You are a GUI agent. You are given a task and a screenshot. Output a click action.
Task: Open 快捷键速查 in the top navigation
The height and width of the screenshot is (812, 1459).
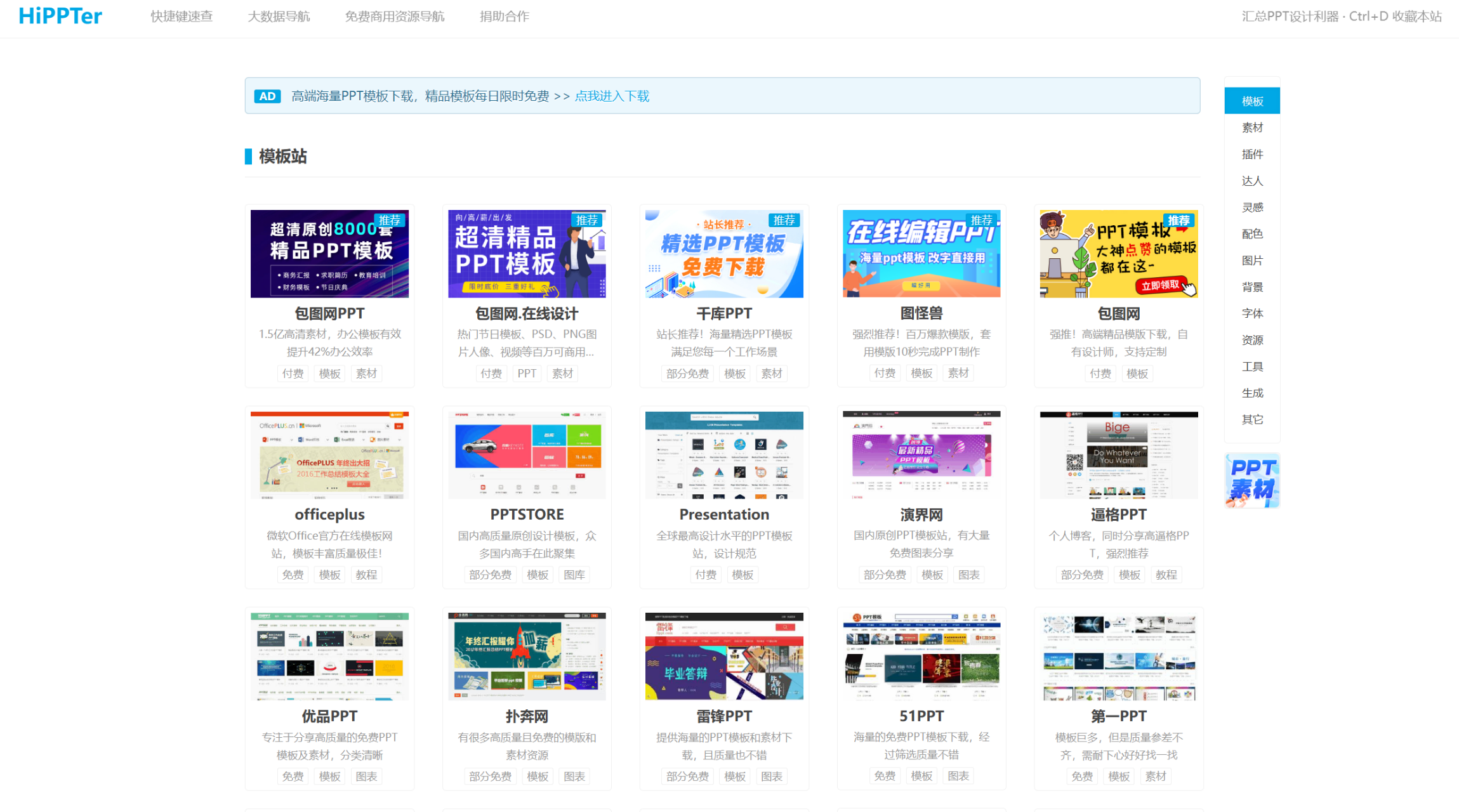tap(182, 16)
